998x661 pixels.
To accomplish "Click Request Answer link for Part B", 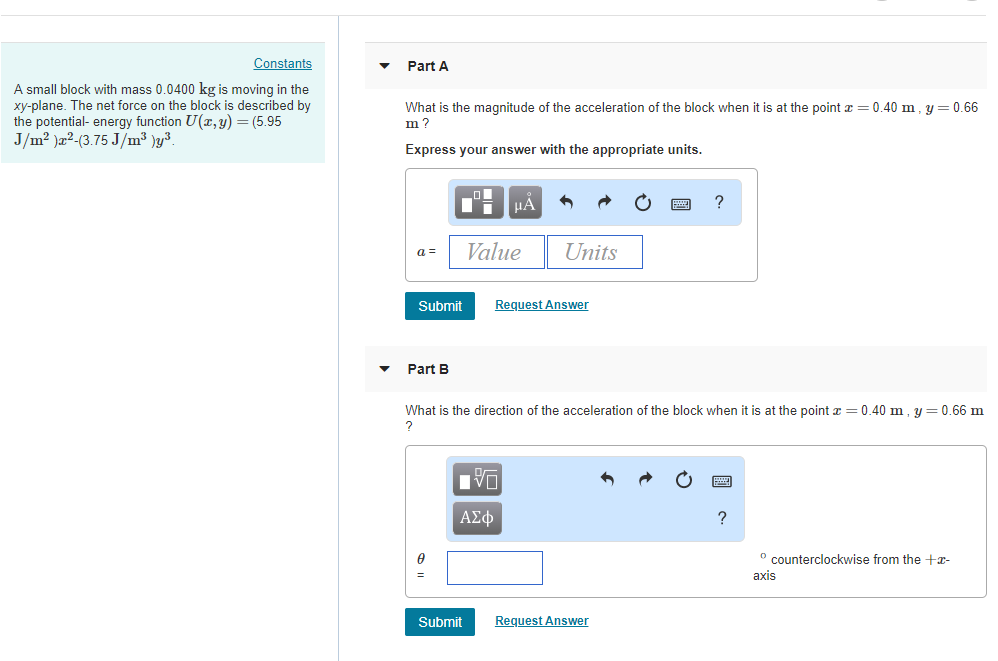I will point(541,621).
